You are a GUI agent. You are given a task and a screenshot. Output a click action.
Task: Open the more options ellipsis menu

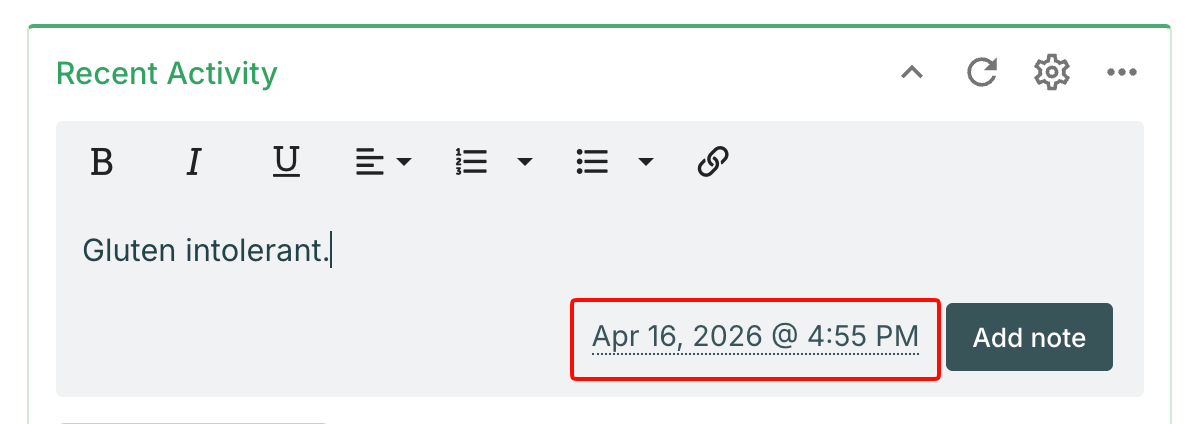point(1122,72)
